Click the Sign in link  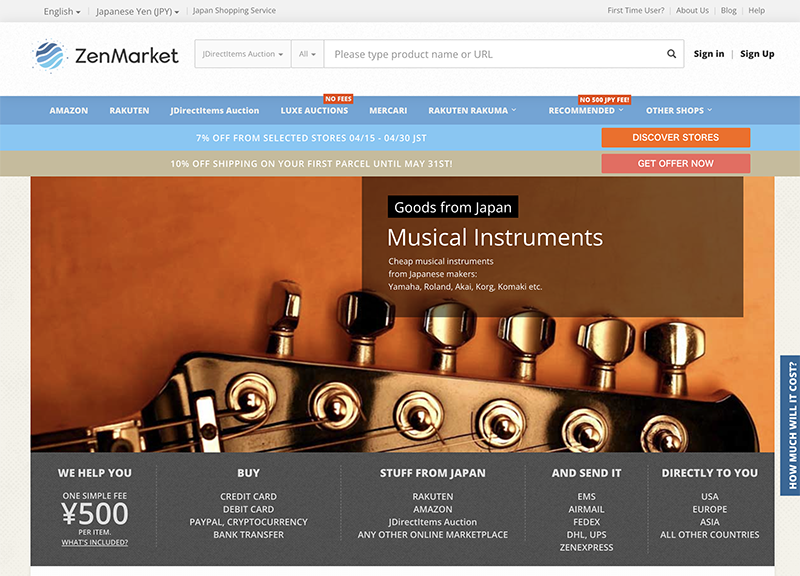pos(709,54)
